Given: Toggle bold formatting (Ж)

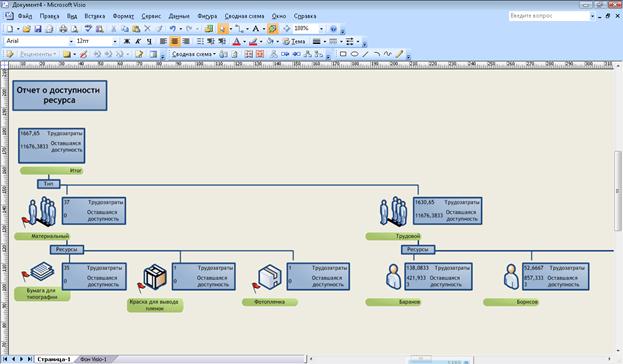Looking at the screenshot, I should 127,41.
